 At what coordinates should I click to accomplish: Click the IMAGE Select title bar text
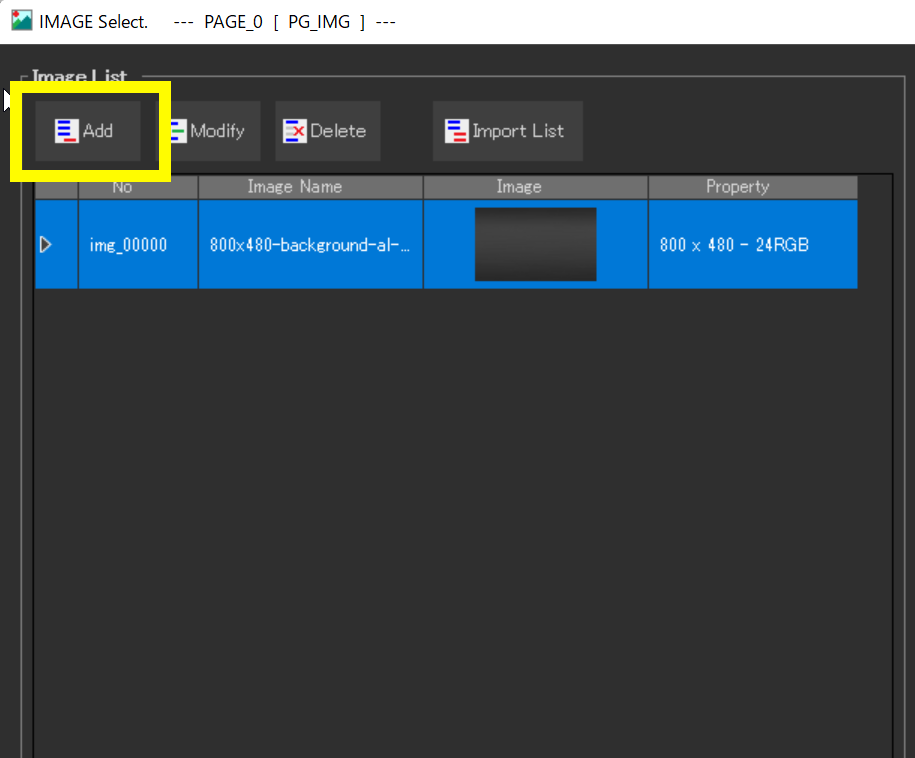(93, 21)
